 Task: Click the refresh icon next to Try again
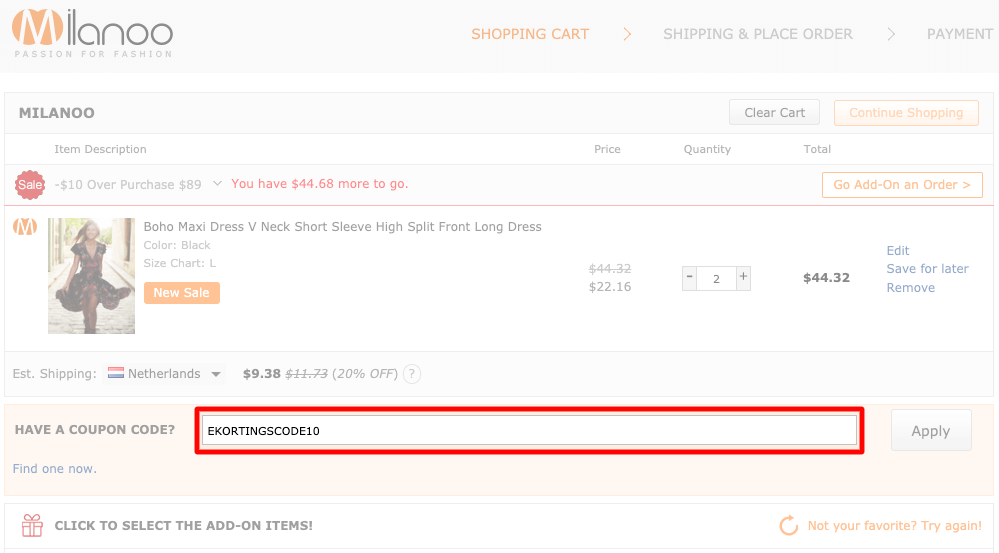pyautogui.click(x=789, y=526)
